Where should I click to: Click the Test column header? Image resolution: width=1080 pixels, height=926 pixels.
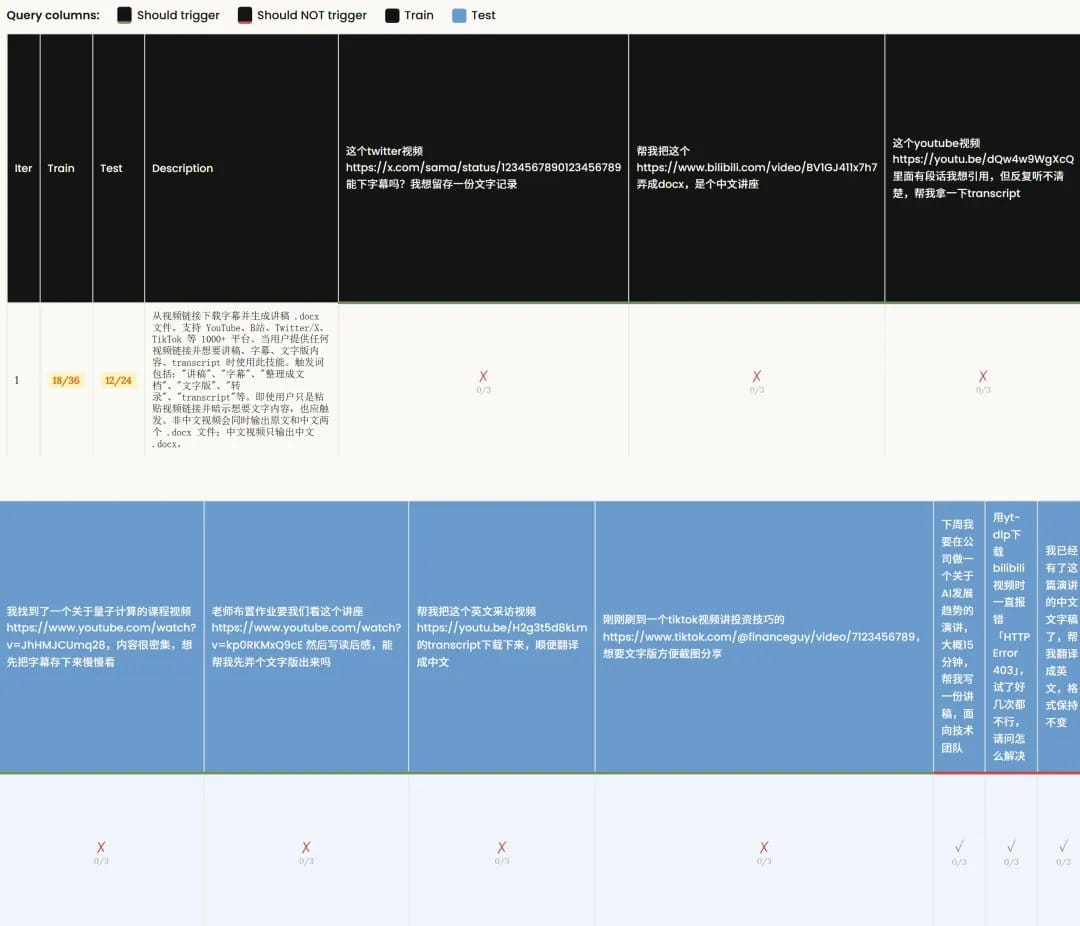(118, 168)
